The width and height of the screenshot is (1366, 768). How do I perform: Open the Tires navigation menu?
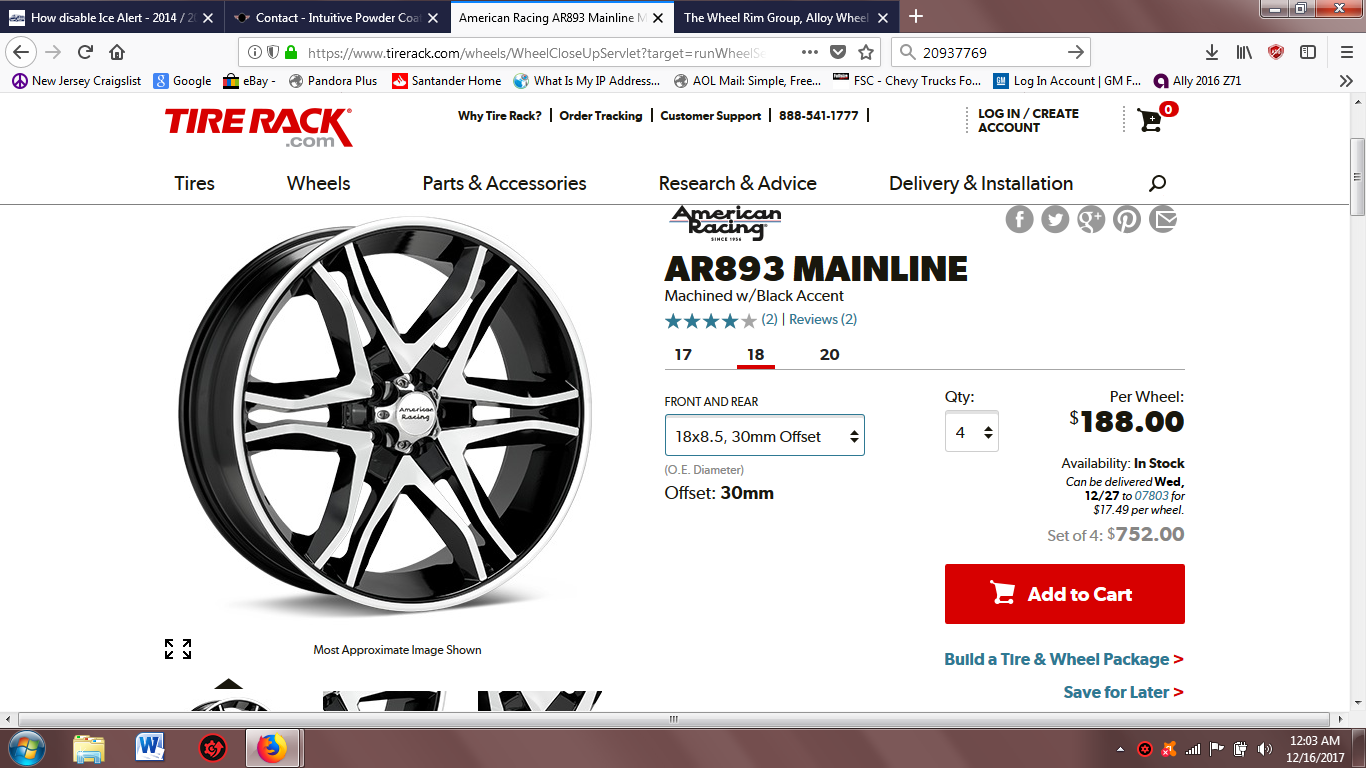[194, 183]
